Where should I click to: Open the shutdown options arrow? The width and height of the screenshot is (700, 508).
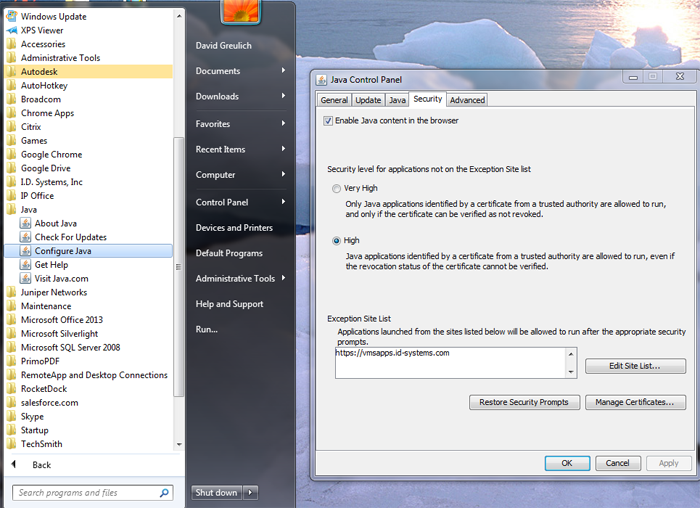point(251,492)
